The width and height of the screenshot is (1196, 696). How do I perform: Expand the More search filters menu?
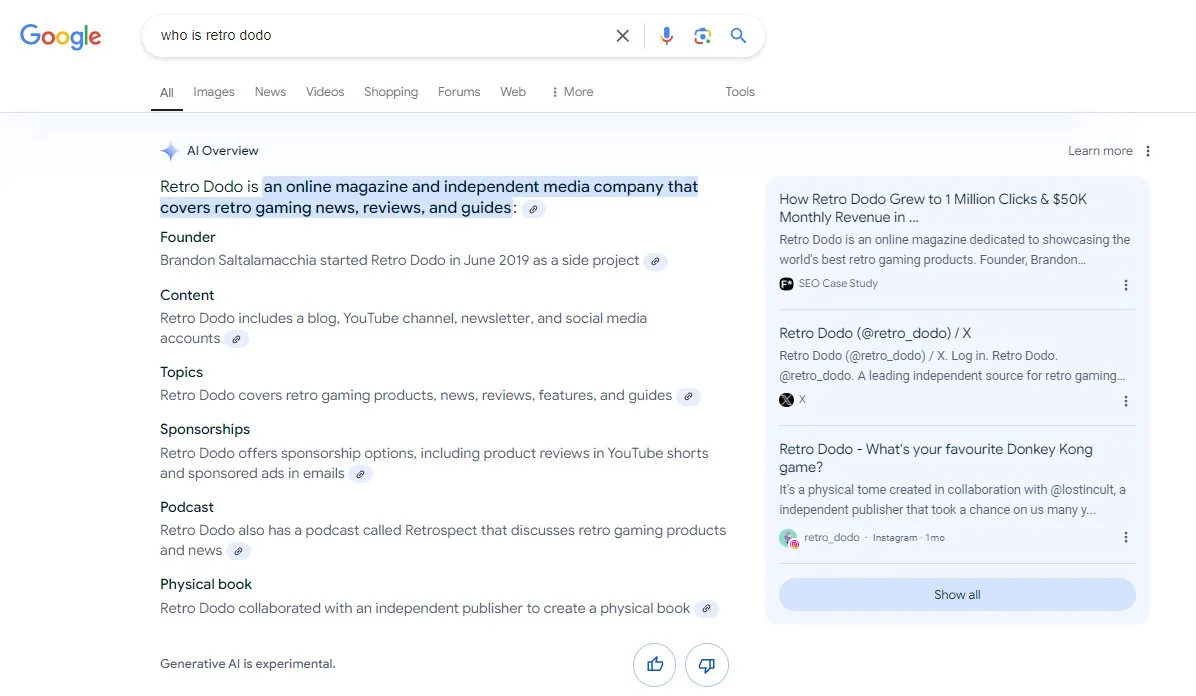(x=572, y=92)
